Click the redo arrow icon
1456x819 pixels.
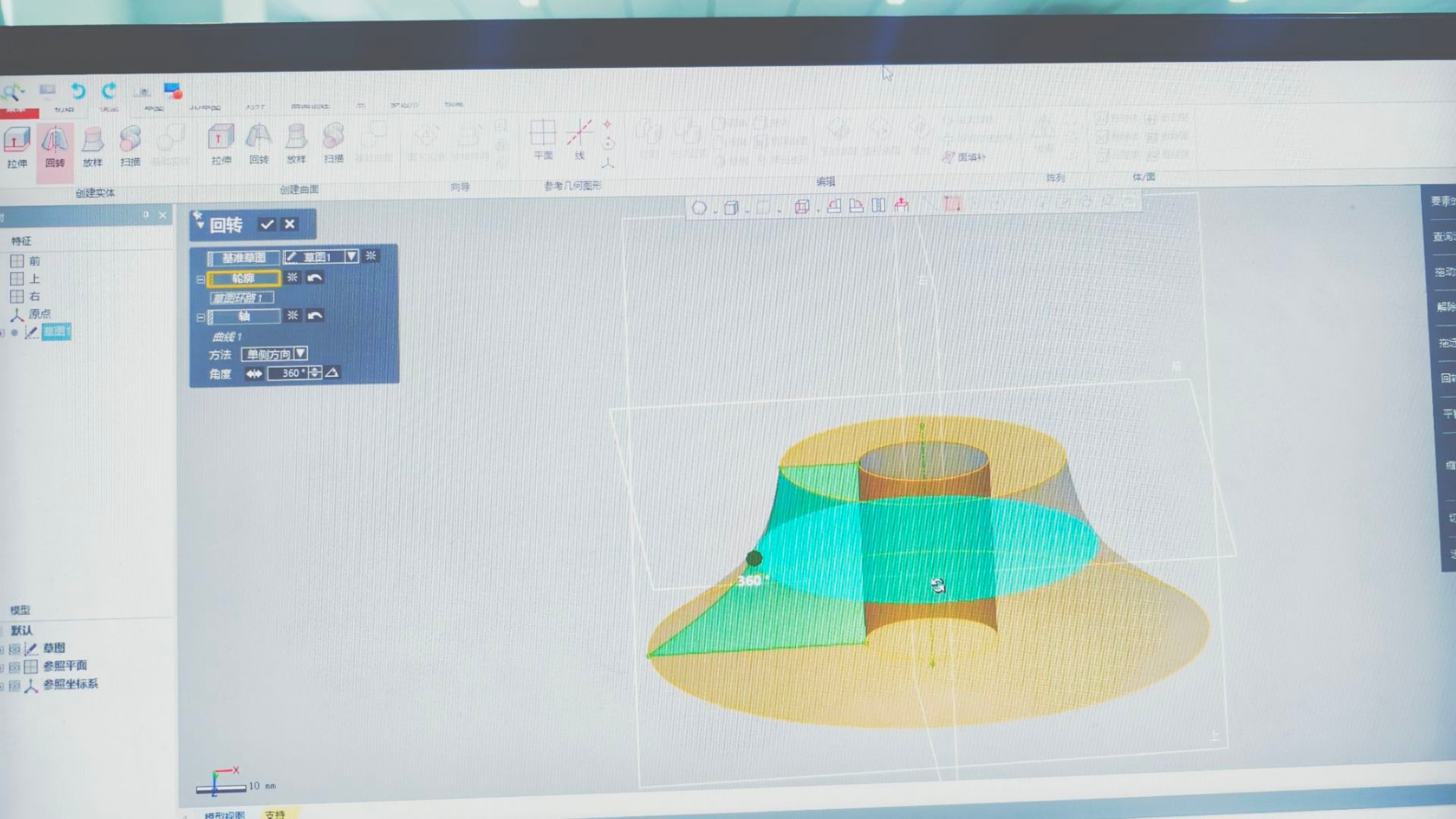click(109, 91)
